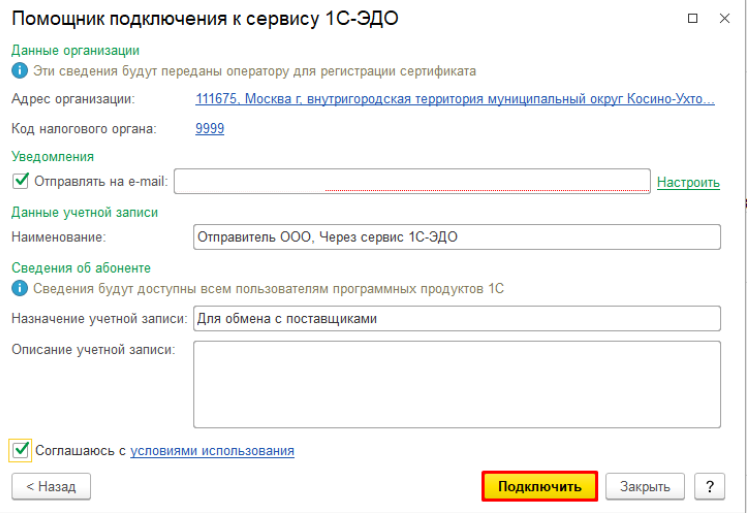This screenshot has width=747, height=513.
Task: Disable the Отправлять на e-mail checkbox
Action: pos(21,181)
